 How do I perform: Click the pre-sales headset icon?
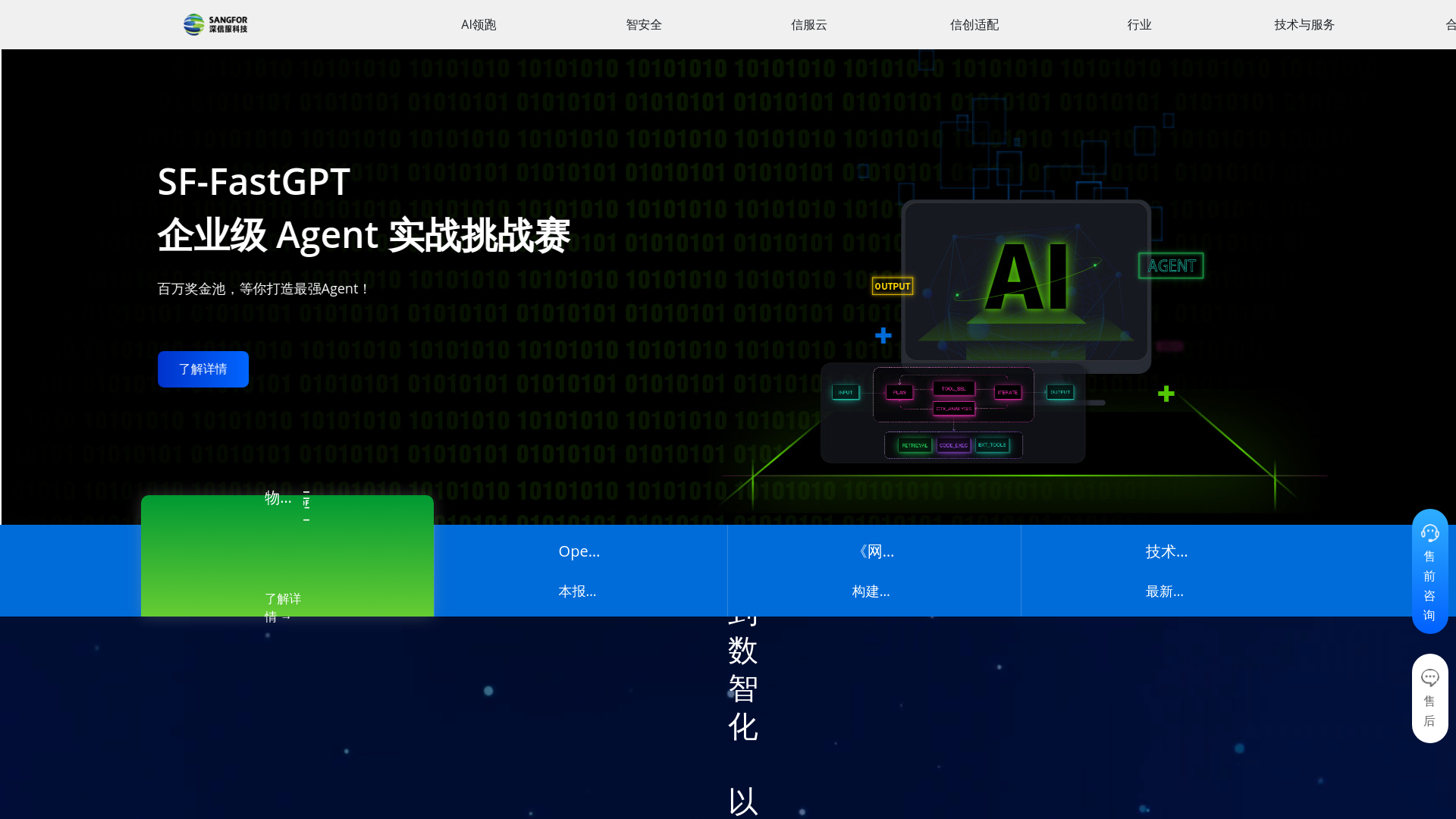point(1430,533)
